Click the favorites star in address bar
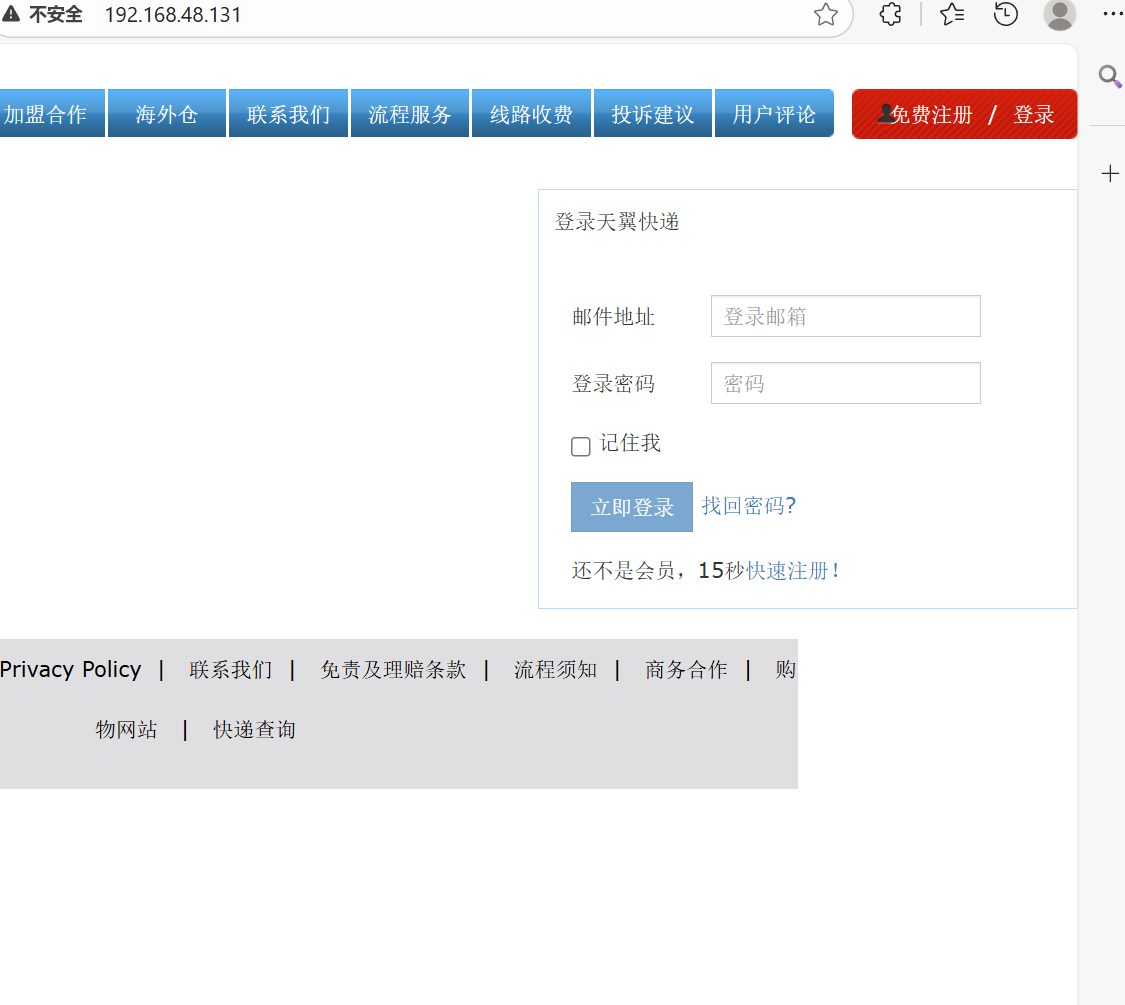Viewport: 1125px width, 1005px height. pyautogui.click(x=826, y=14)
